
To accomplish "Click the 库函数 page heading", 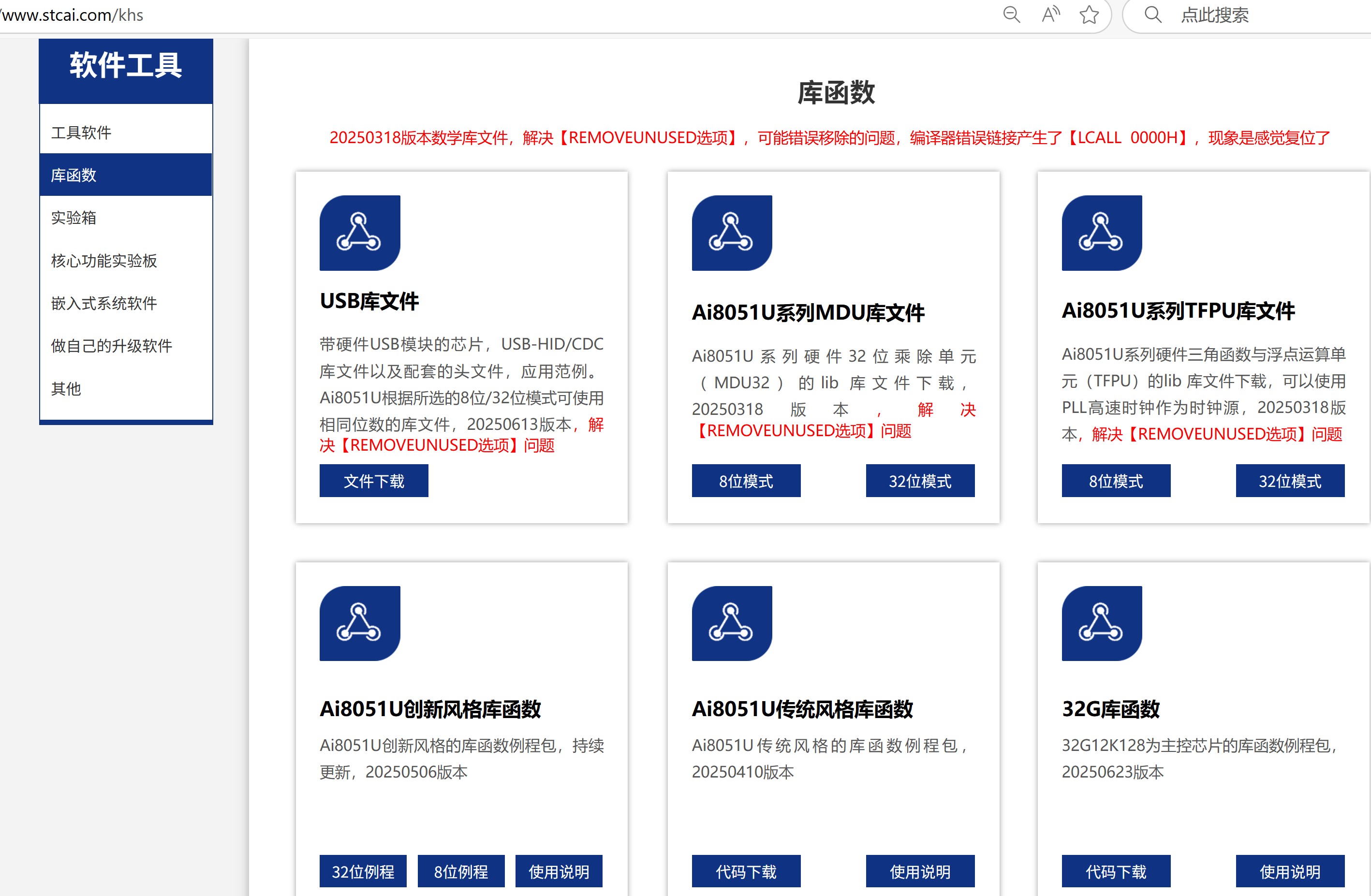I will pyautogui.click(x=836, y=93).
